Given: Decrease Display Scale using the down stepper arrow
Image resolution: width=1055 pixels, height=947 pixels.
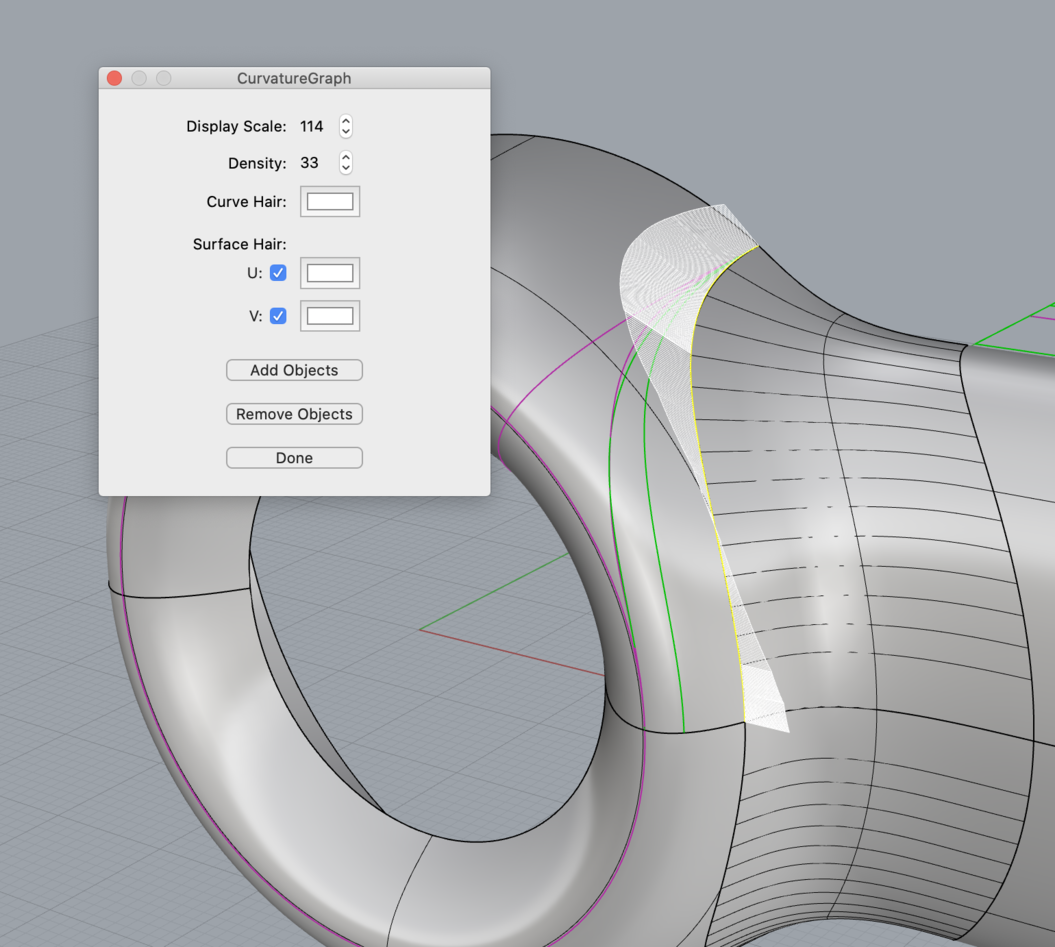Looking at the screenshot, I should click(x=345, y=131).
